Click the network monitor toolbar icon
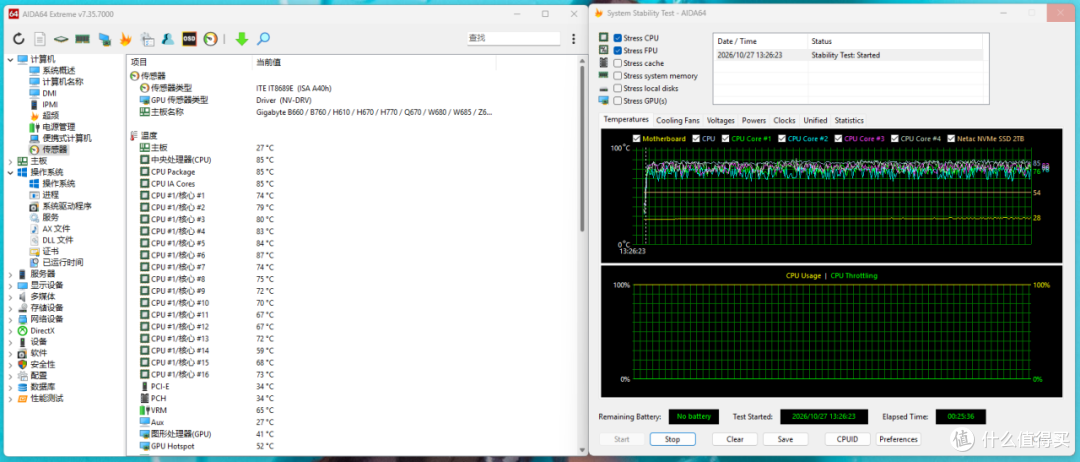This screenshot has width=1080, height=462. coord(104,39)
